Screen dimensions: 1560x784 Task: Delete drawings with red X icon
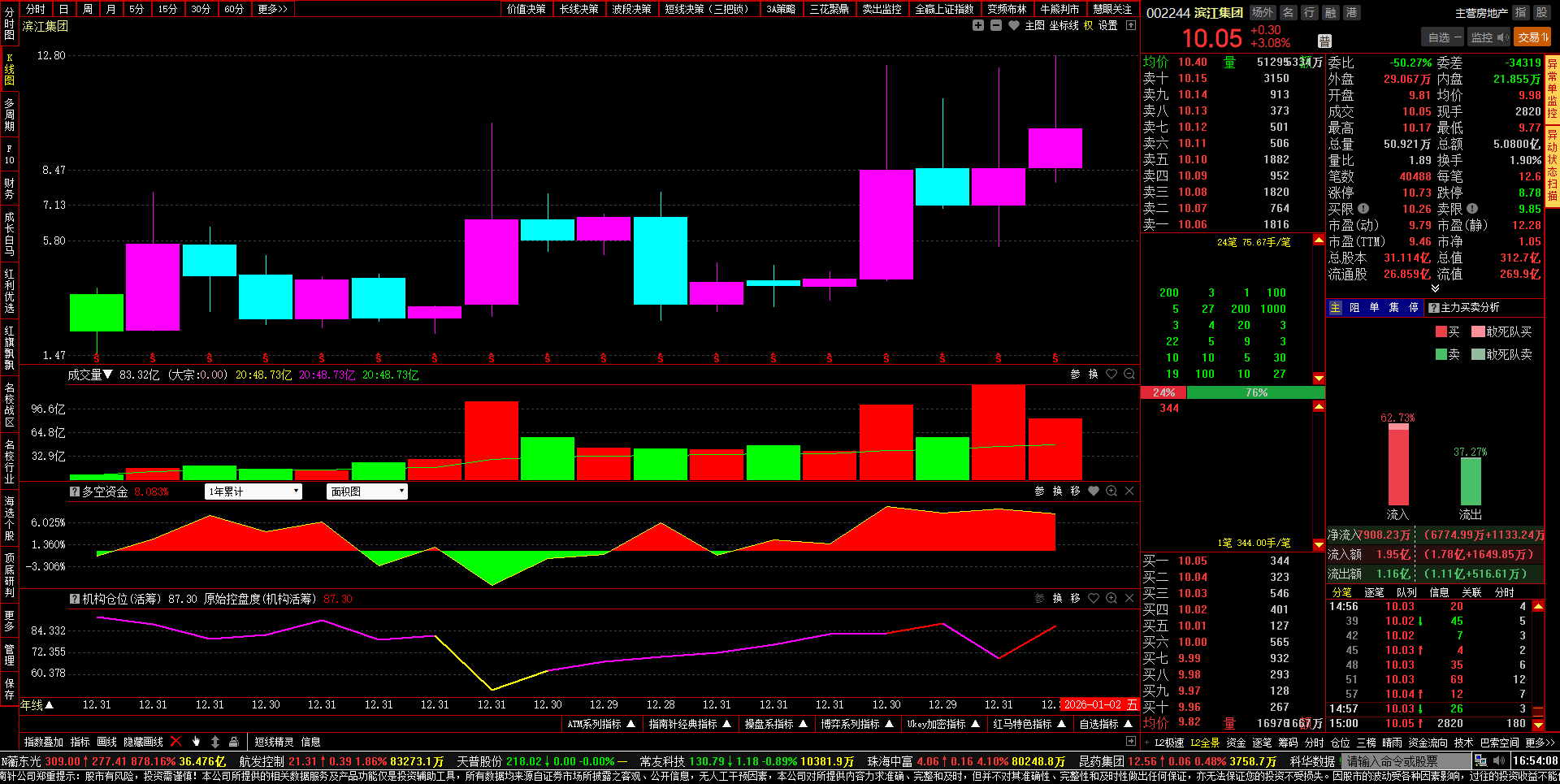click(176, 741)
